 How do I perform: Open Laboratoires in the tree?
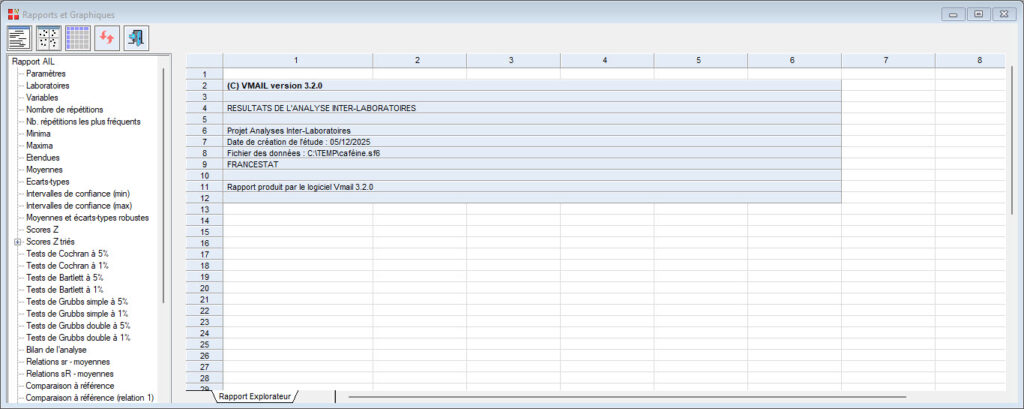point(54,86)
